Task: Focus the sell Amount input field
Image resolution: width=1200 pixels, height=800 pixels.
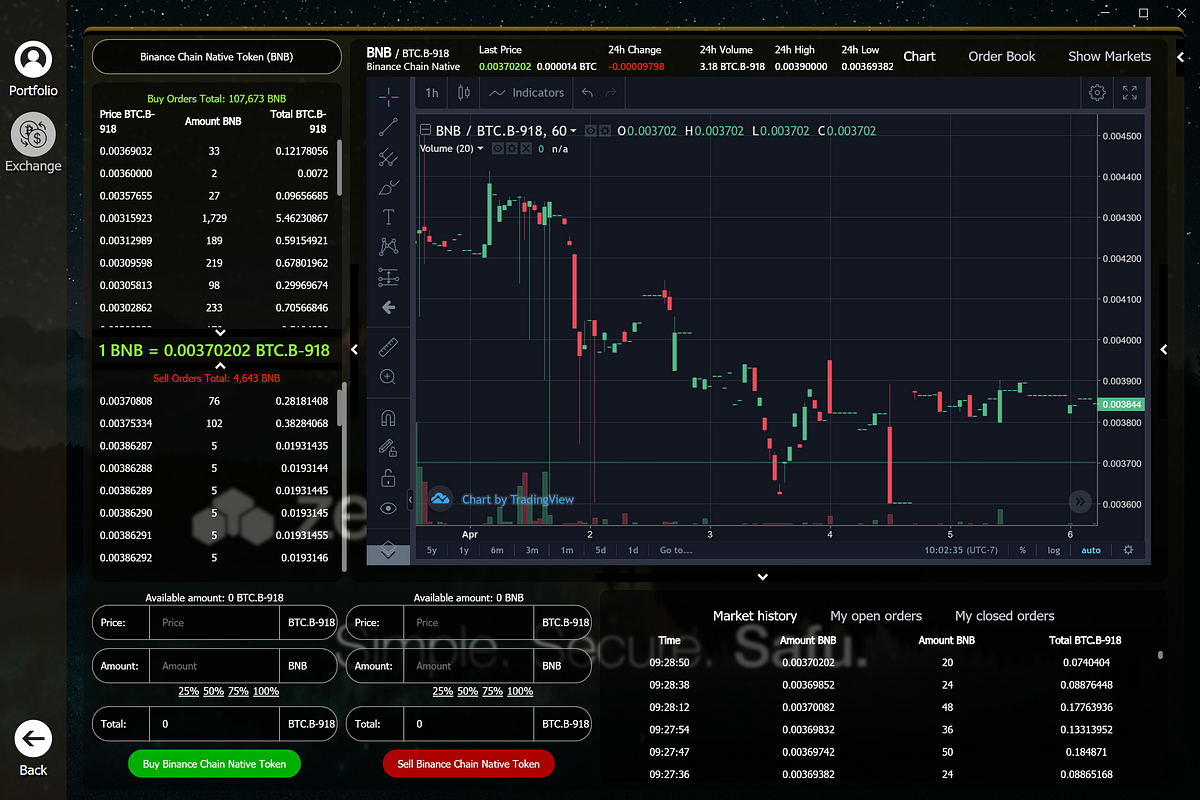Action: (x=469, y=665)
